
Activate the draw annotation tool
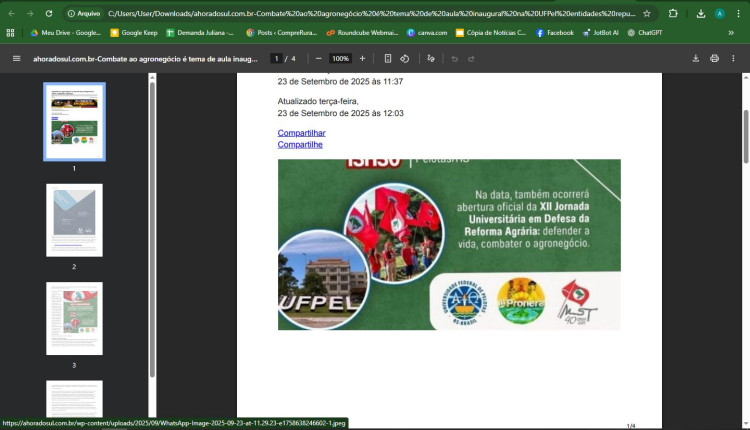click(x=431, y=59)
